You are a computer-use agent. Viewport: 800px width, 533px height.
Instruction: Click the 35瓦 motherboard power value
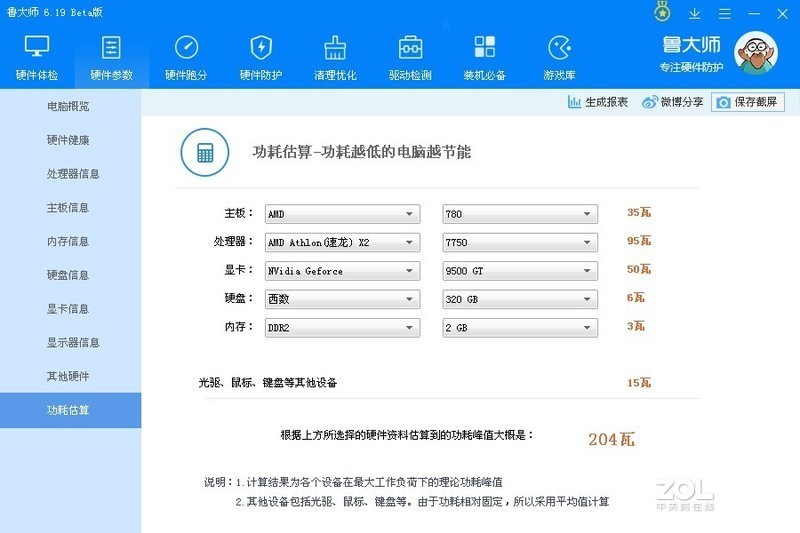coord(639,212)
